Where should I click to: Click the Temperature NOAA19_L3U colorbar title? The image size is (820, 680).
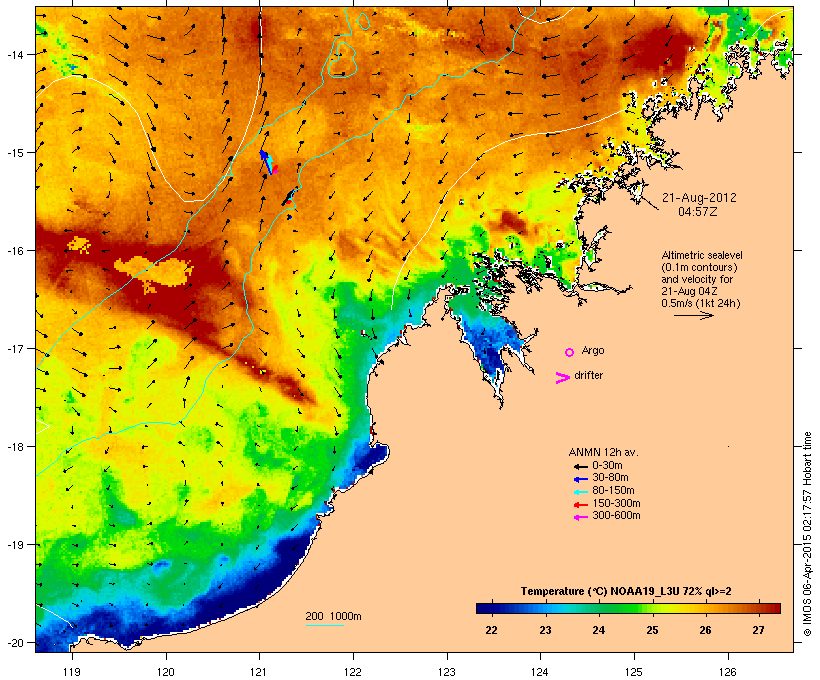626,592
